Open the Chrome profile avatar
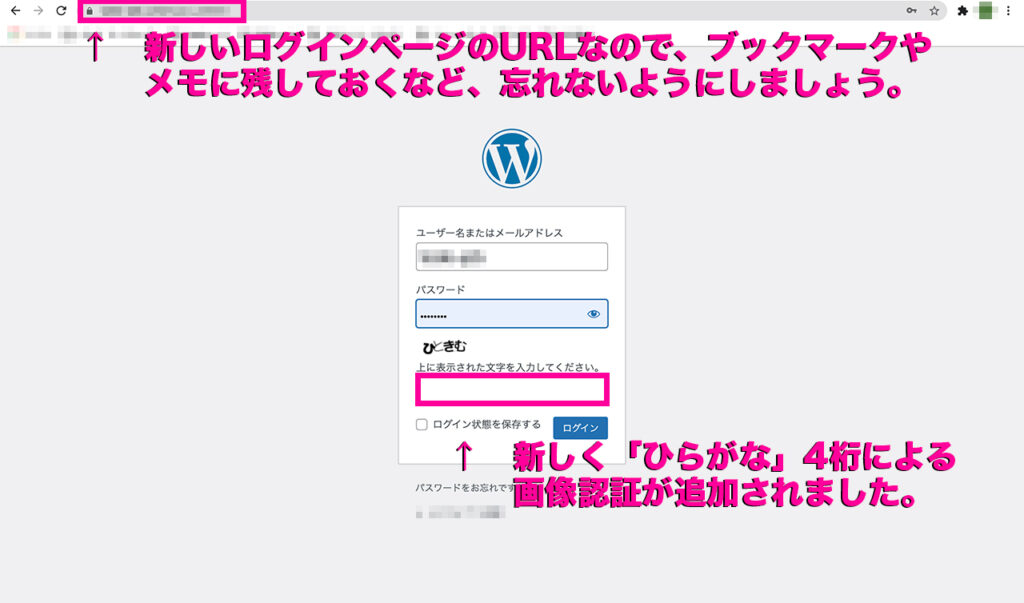 pyautogui.click(x=985, y=10)
